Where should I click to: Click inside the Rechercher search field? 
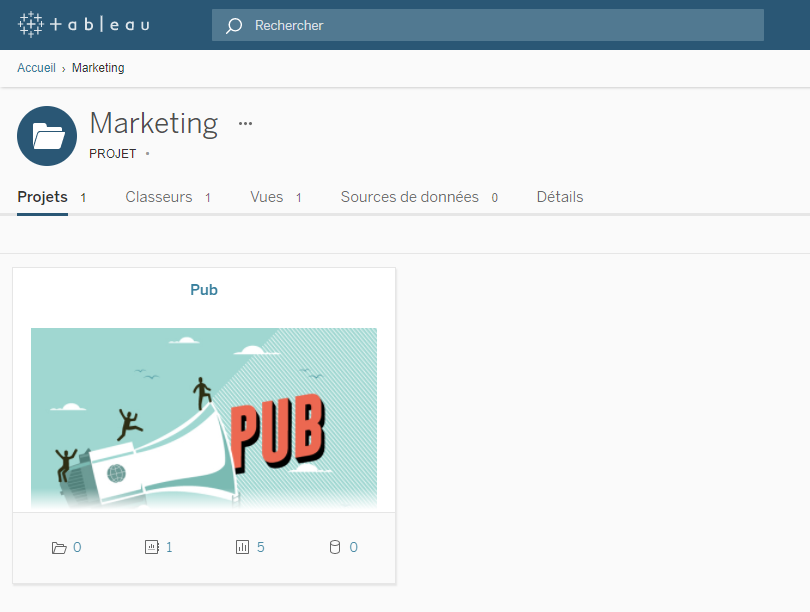pyautogui.click(x=450, y=24)
